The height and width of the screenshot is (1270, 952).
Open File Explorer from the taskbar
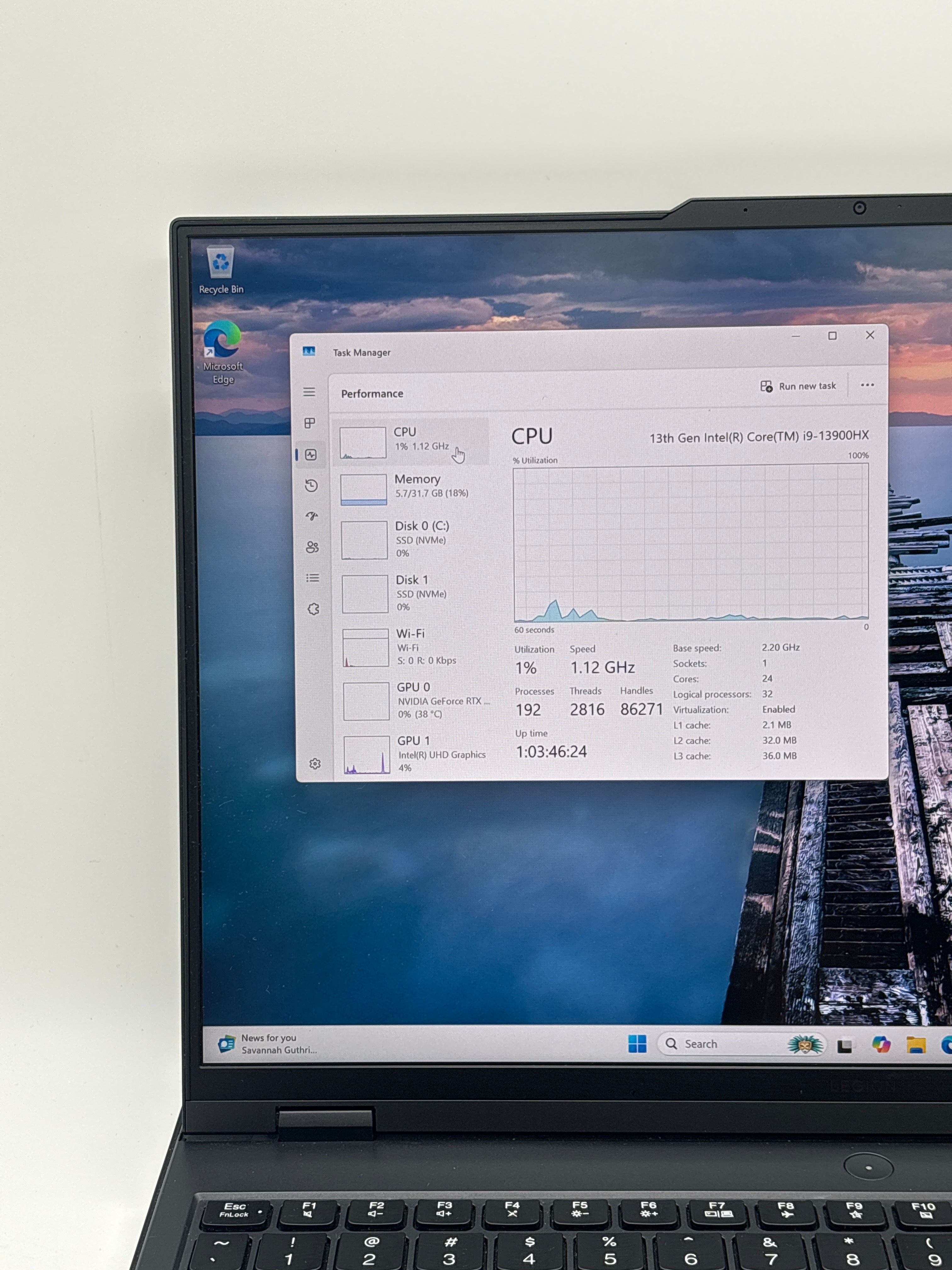(916, 1045)
